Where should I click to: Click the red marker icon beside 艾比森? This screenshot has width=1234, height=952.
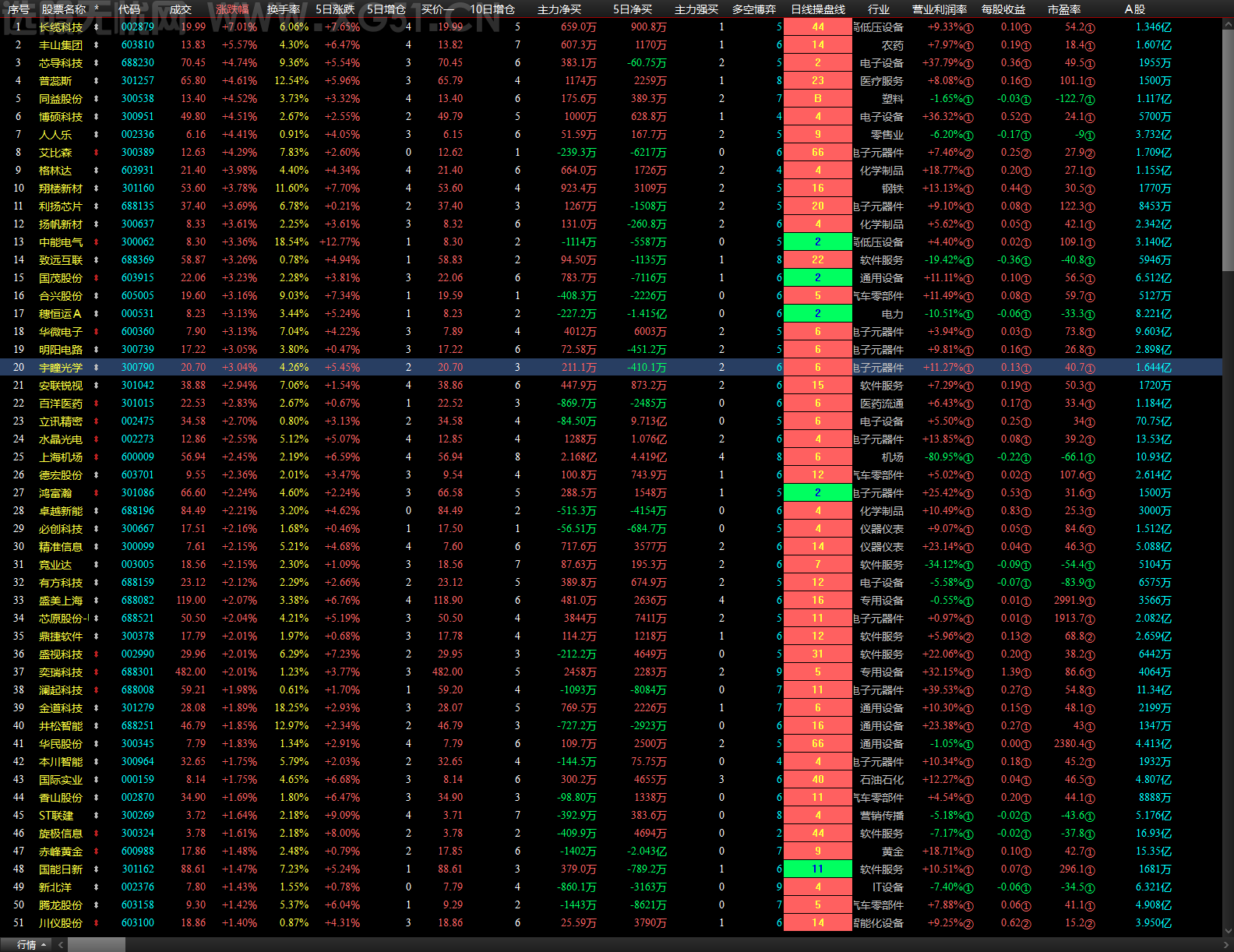97,153
